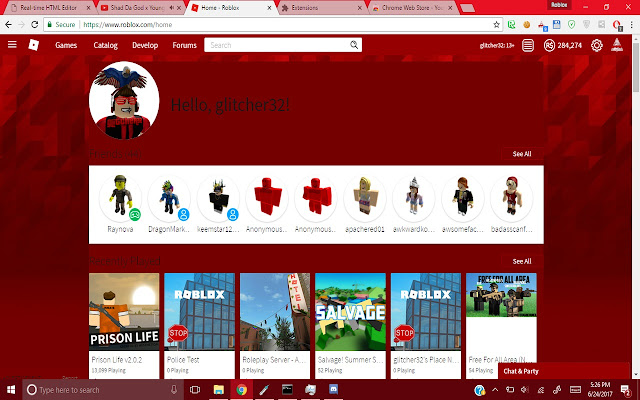Image resolution: width=640 pixels, height=400 pixels.
Task: Open friend DragonMark's avatar
Action: point(169,198)
